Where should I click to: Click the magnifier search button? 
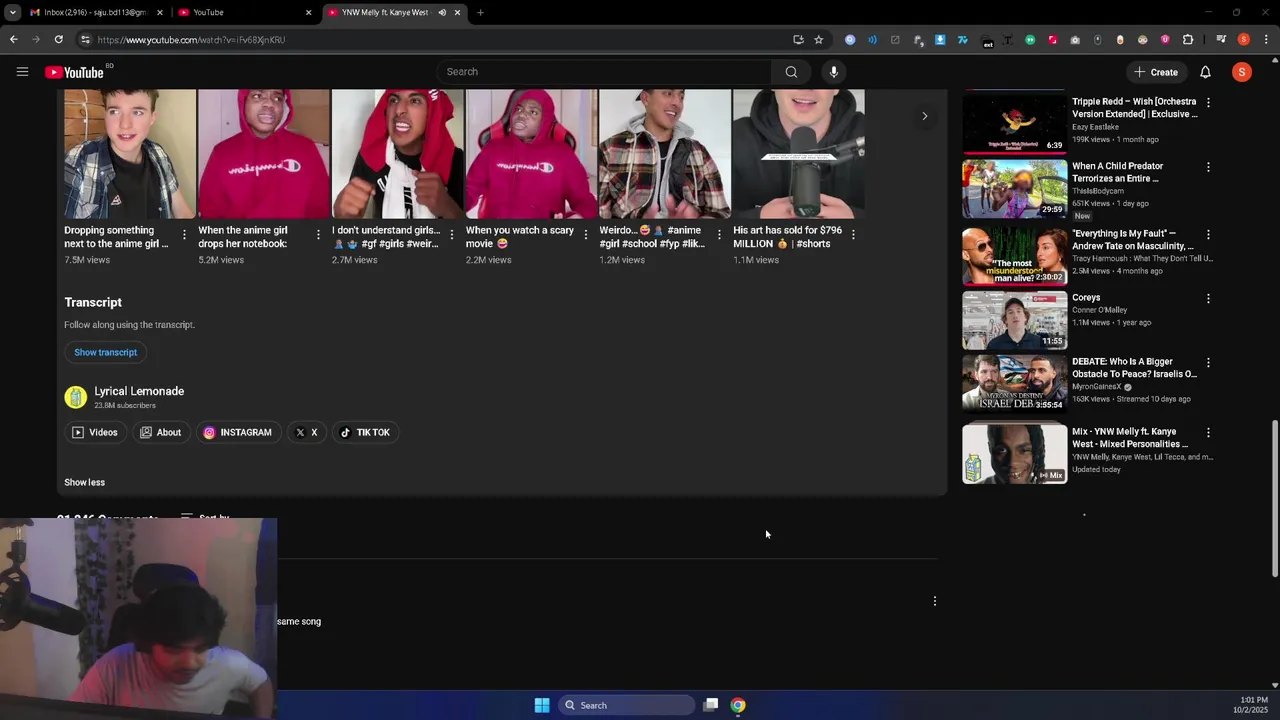point(791,72)
